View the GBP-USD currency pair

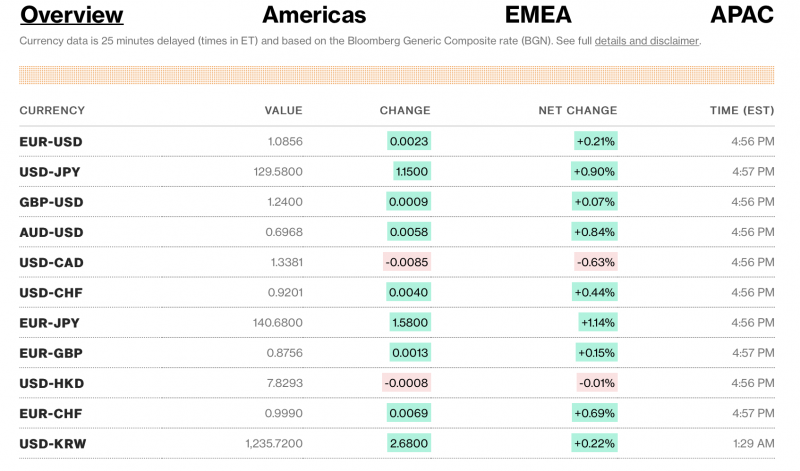point(51,202)
